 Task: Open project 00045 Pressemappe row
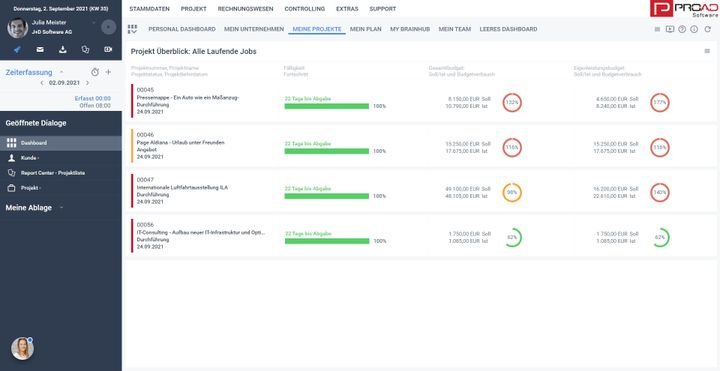(x=421, y=101)
